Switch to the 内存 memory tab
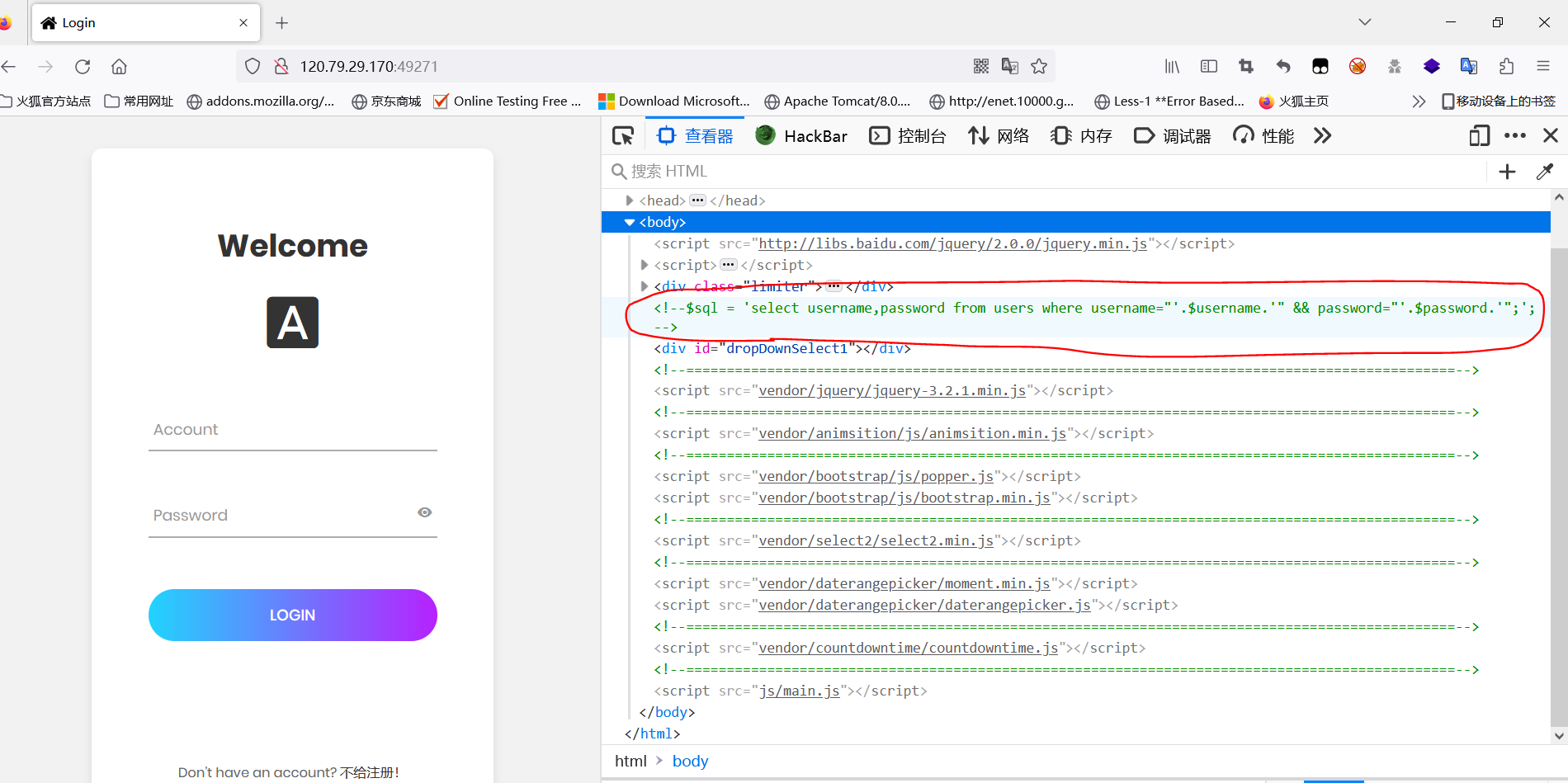This screenshot has height=783, width=1568. [1082, 135]
